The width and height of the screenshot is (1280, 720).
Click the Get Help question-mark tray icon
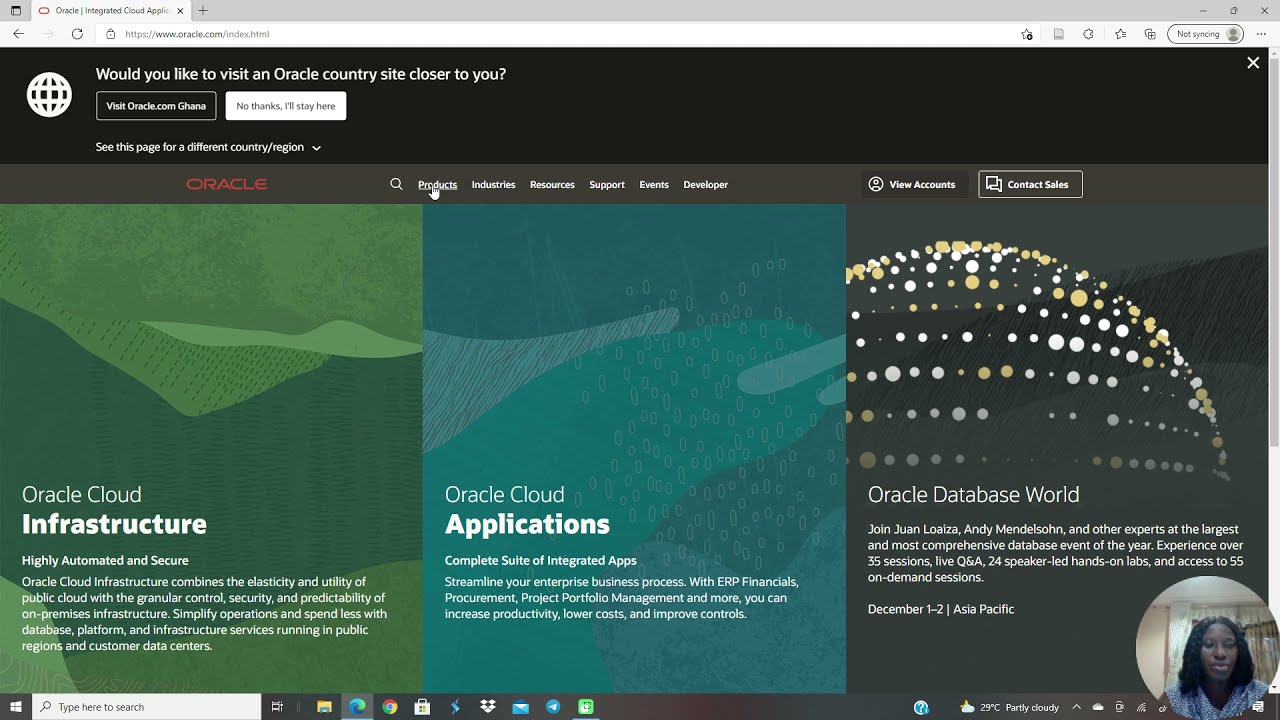[921, 707]
